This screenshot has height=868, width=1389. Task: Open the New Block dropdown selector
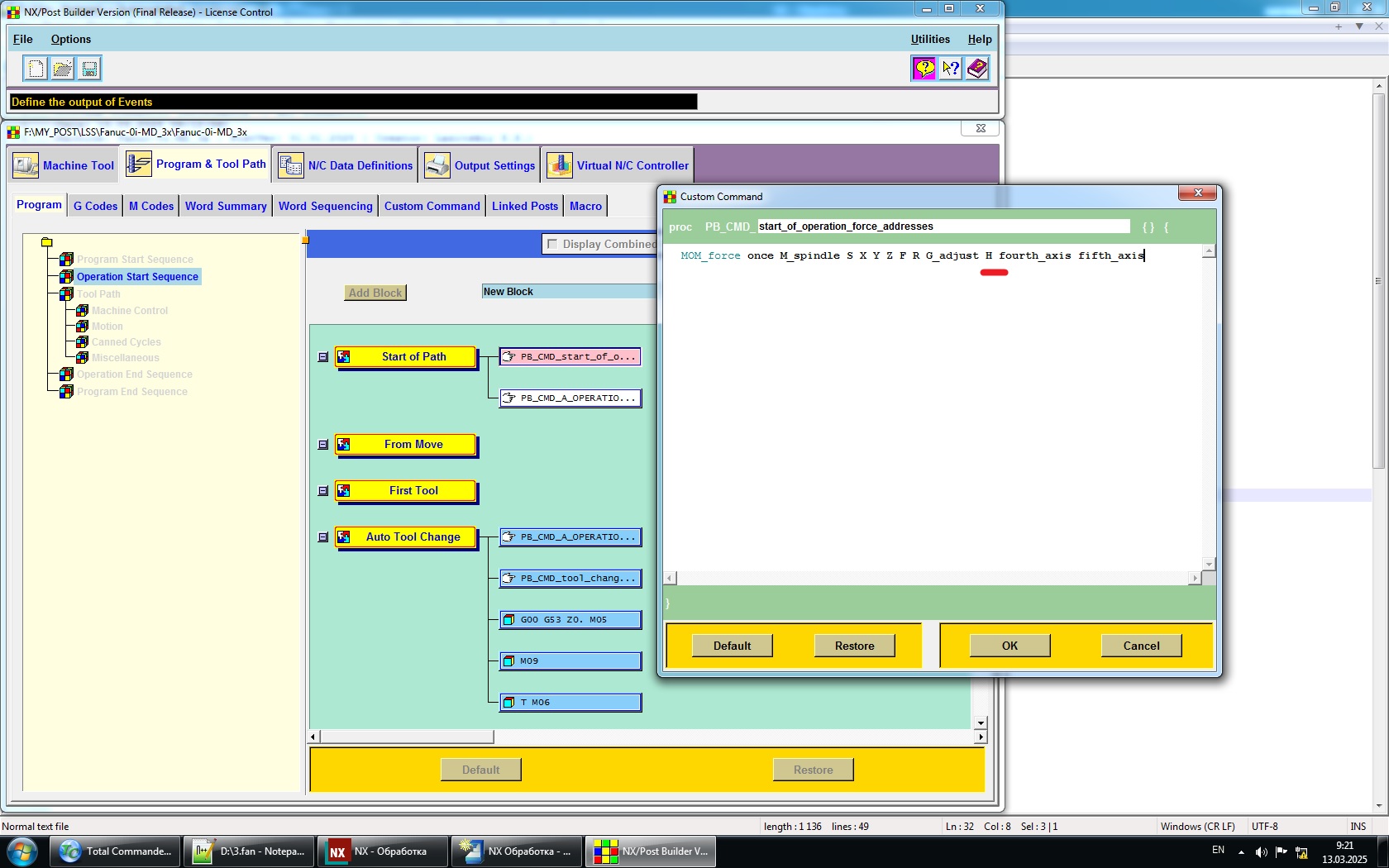569,292
